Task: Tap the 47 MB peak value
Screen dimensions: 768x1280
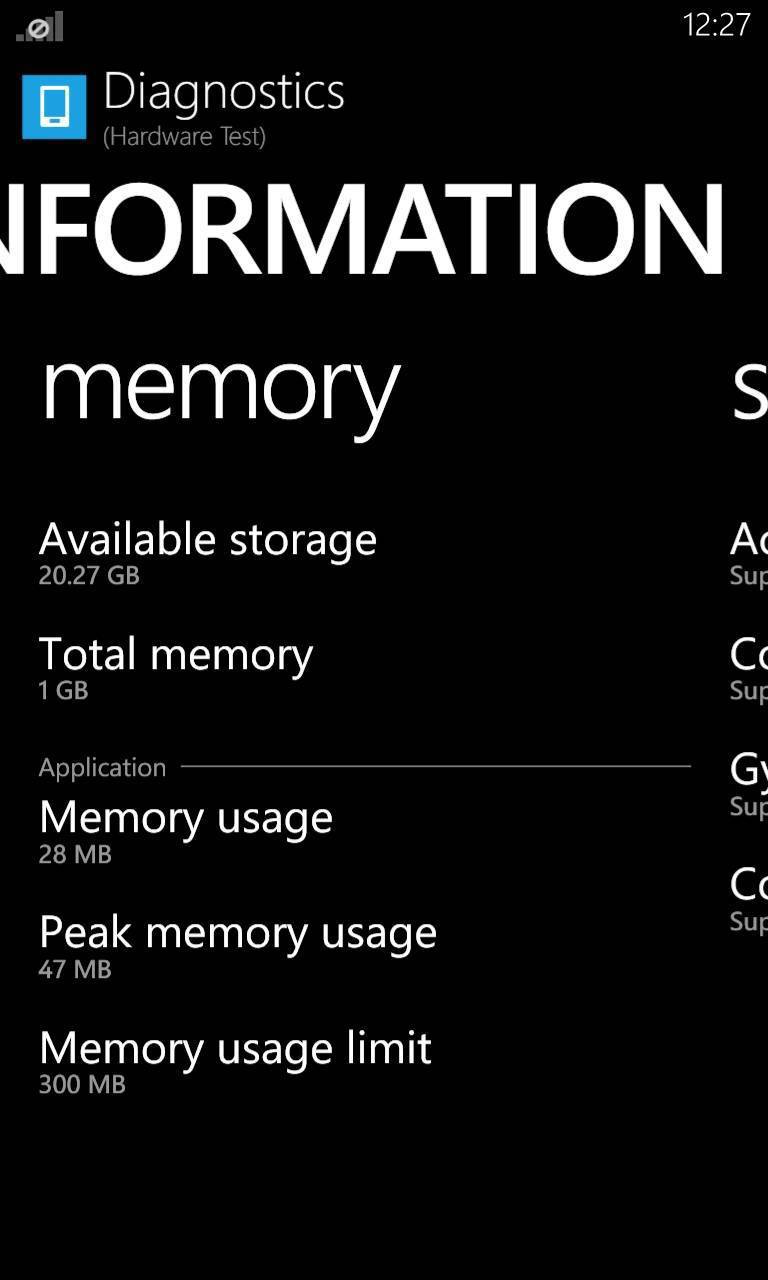Action: pyautogui.click(x=75, y=970)
